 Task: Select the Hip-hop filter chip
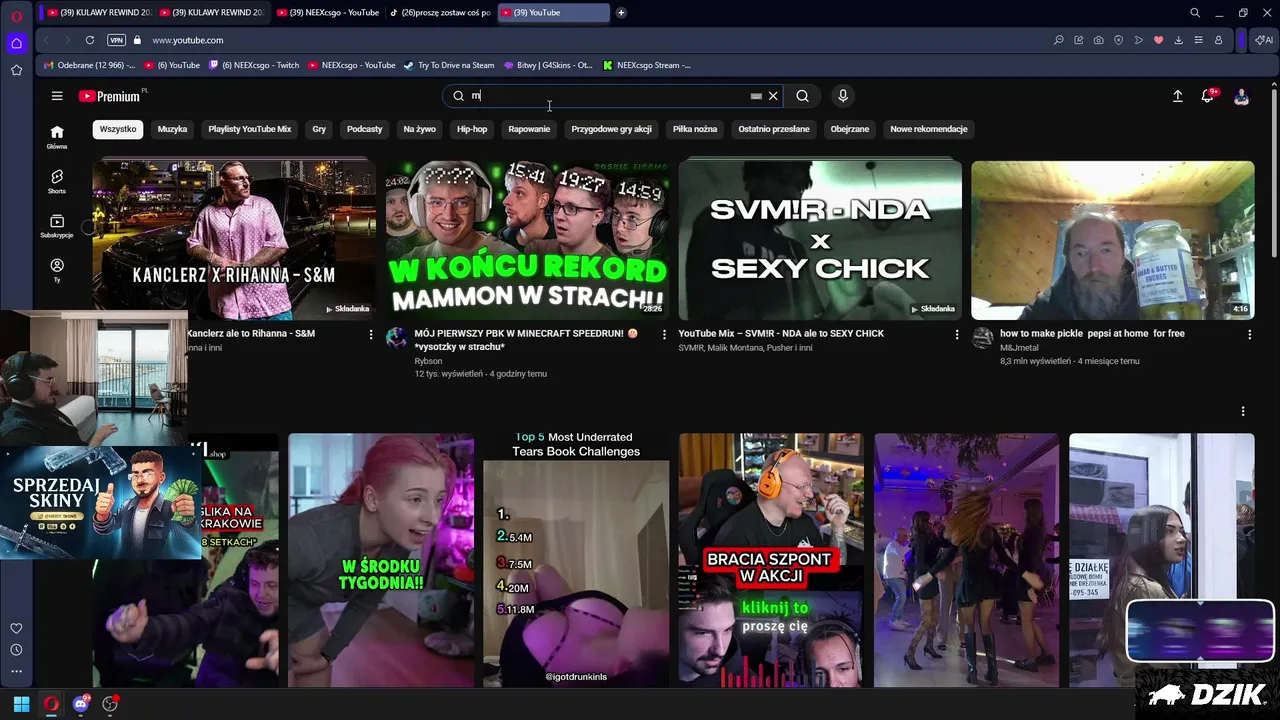pyautogui.click(x=472, y=129)
